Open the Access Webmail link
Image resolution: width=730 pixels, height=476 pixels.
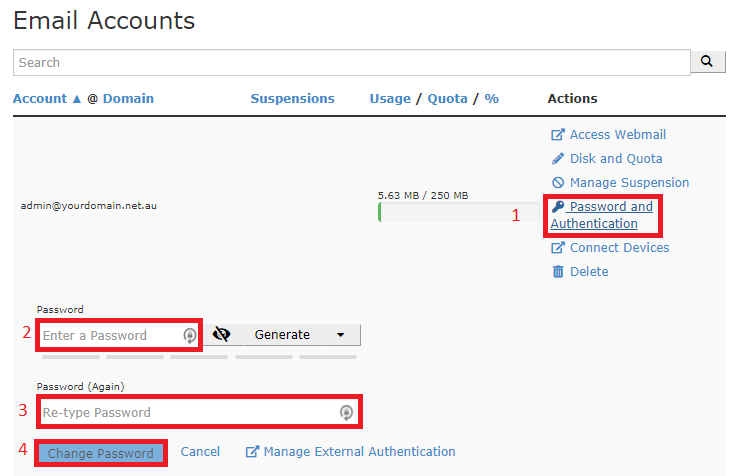617,135
